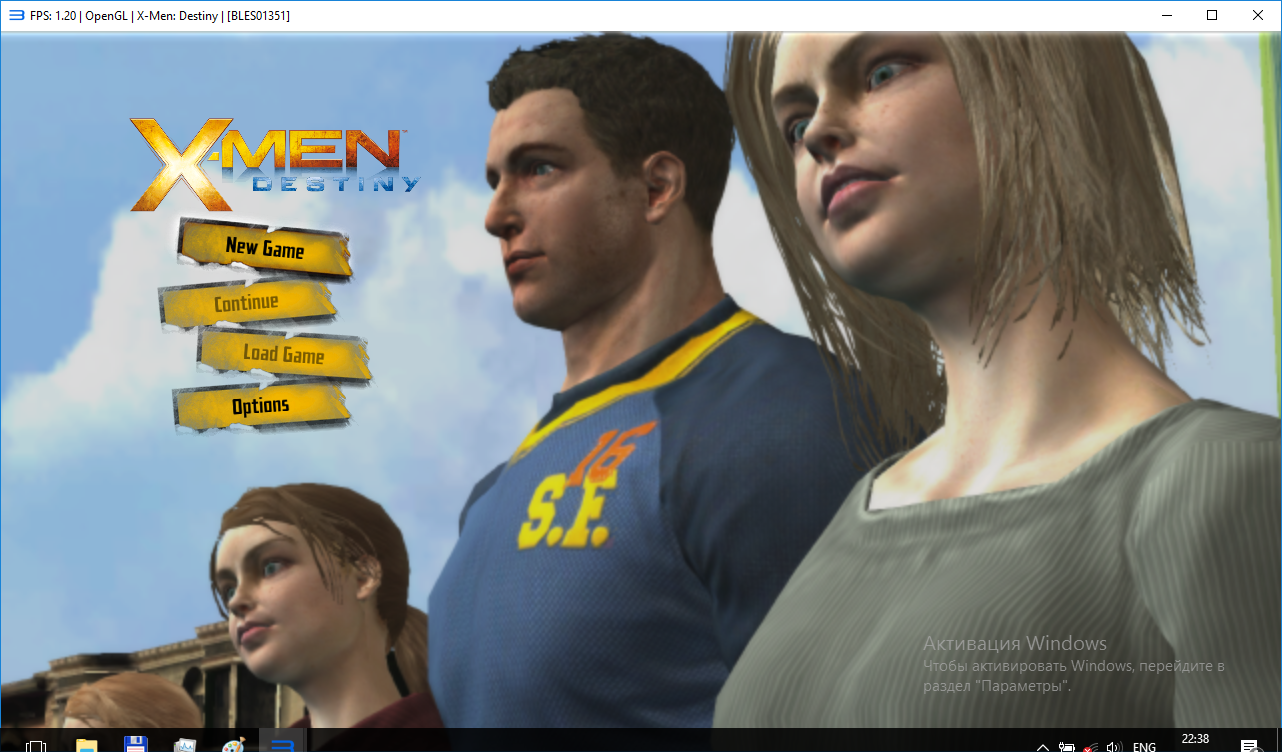1282x752 pixels.
Task: Show hidden tray icons with the chevron
Action: click(x=1043, y=747)
